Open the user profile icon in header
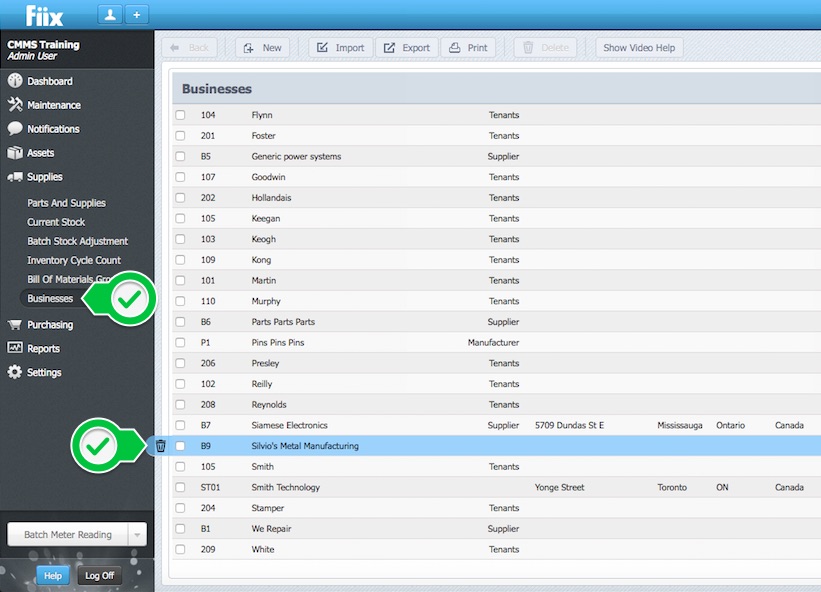 110,15
